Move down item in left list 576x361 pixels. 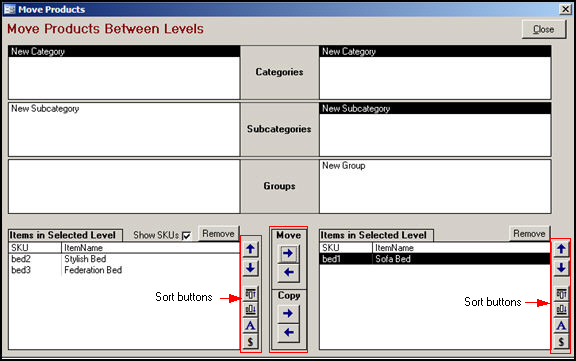click(251, 268)
